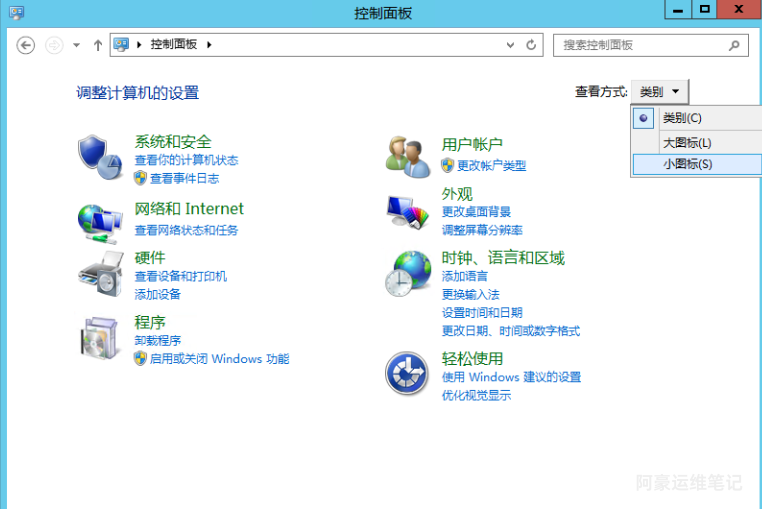Open 使用 Windows 建议的设置 link
Image resolution: width=762 pixels, height=509 pixels.
511,377
